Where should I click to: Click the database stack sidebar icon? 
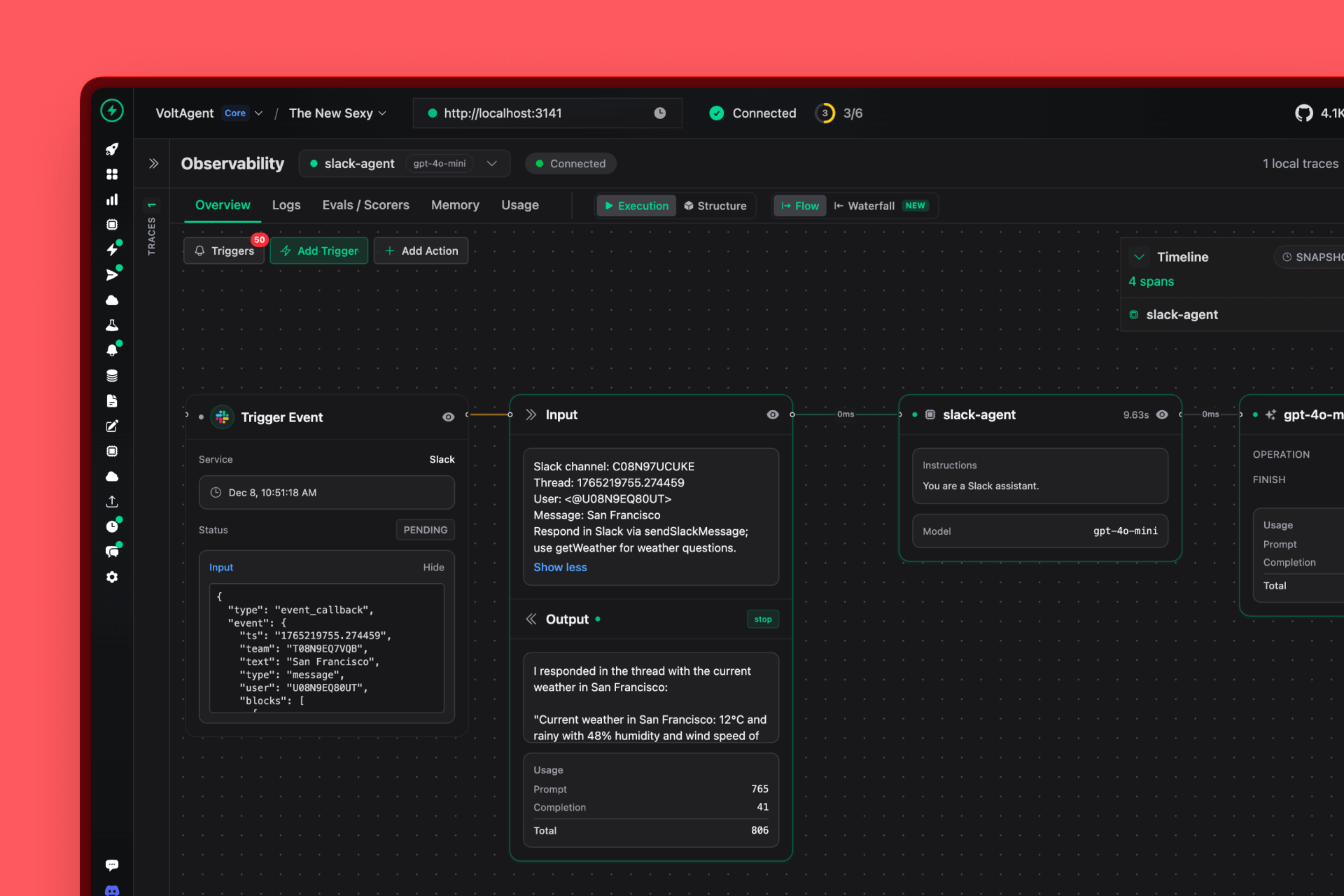(x=112, y=376)
